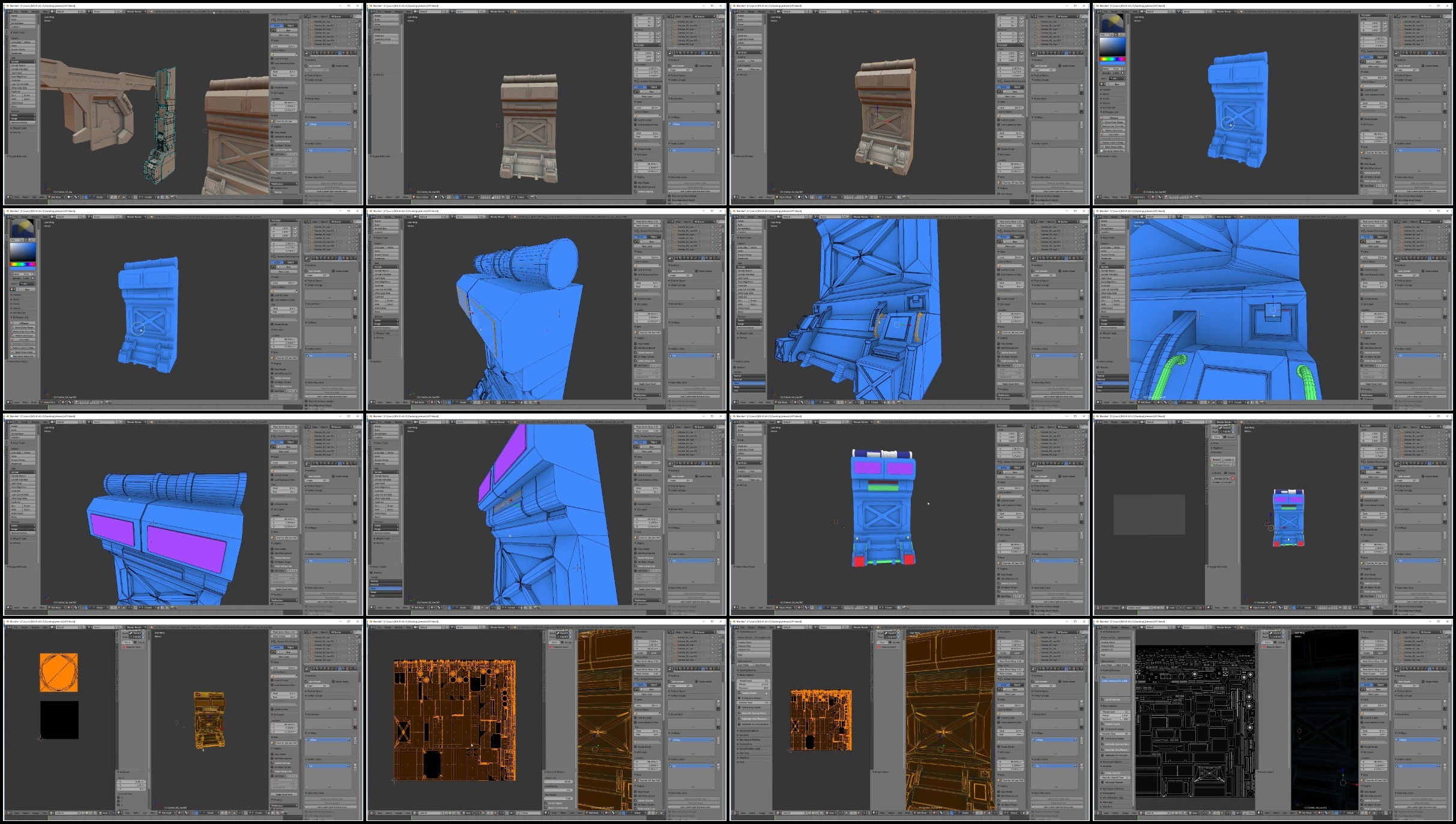The width and height of the screenshot is (1456, 824).
Task: Click Toggle Quad View button in row 1 column 1
Action: click(x=284, y=173)
